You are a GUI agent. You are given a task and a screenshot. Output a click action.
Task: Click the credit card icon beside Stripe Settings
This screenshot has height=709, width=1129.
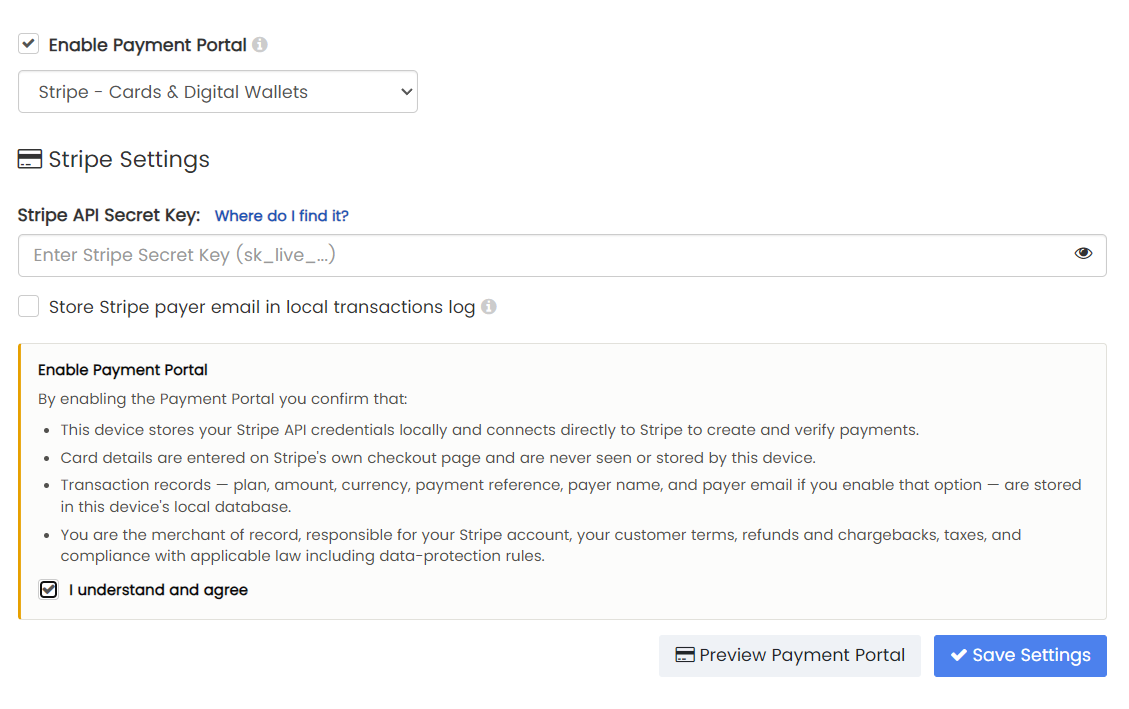[x=30, y=159]
